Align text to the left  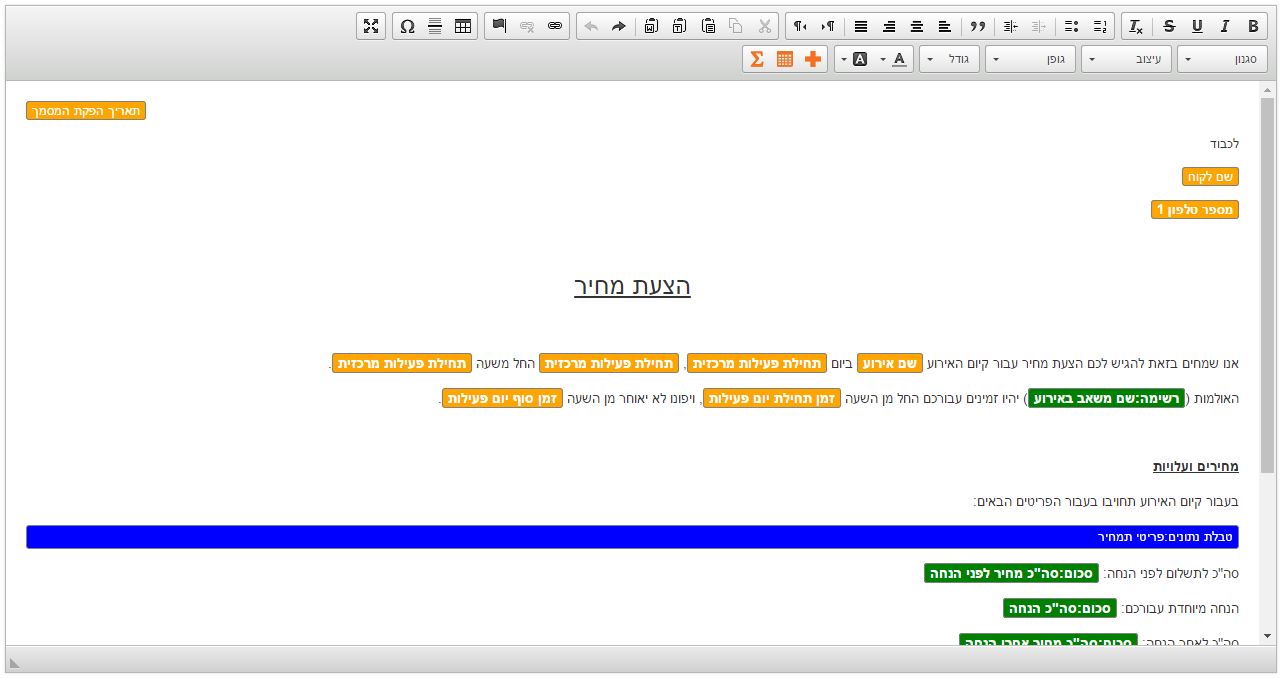[x=945, y=26]
